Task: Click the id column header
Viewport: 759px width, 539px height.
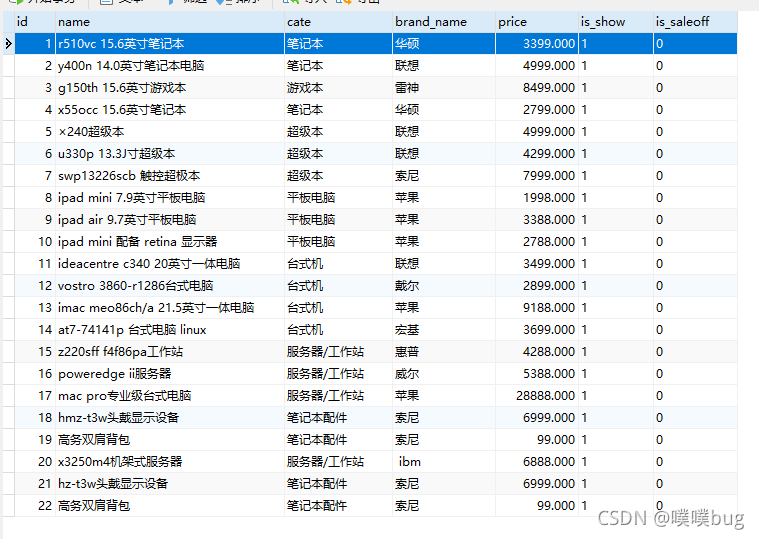Action: tap(35, 22)
